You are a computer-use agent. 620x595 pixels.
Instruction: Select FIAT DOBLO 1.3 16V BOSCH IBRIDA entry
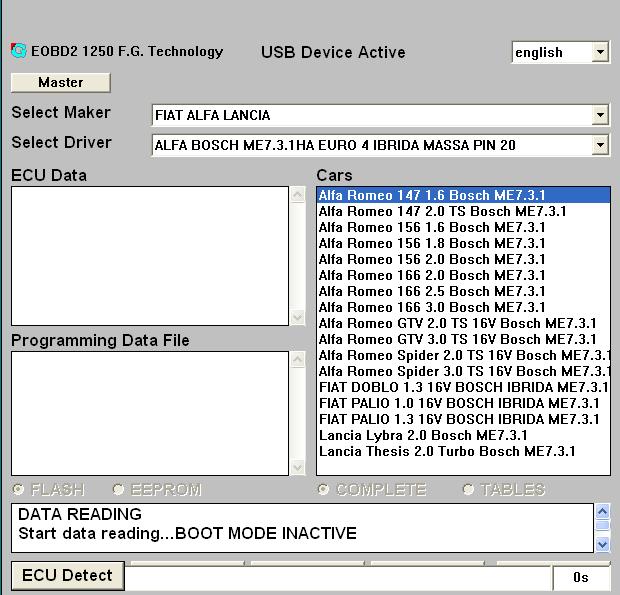pos(463,387)
